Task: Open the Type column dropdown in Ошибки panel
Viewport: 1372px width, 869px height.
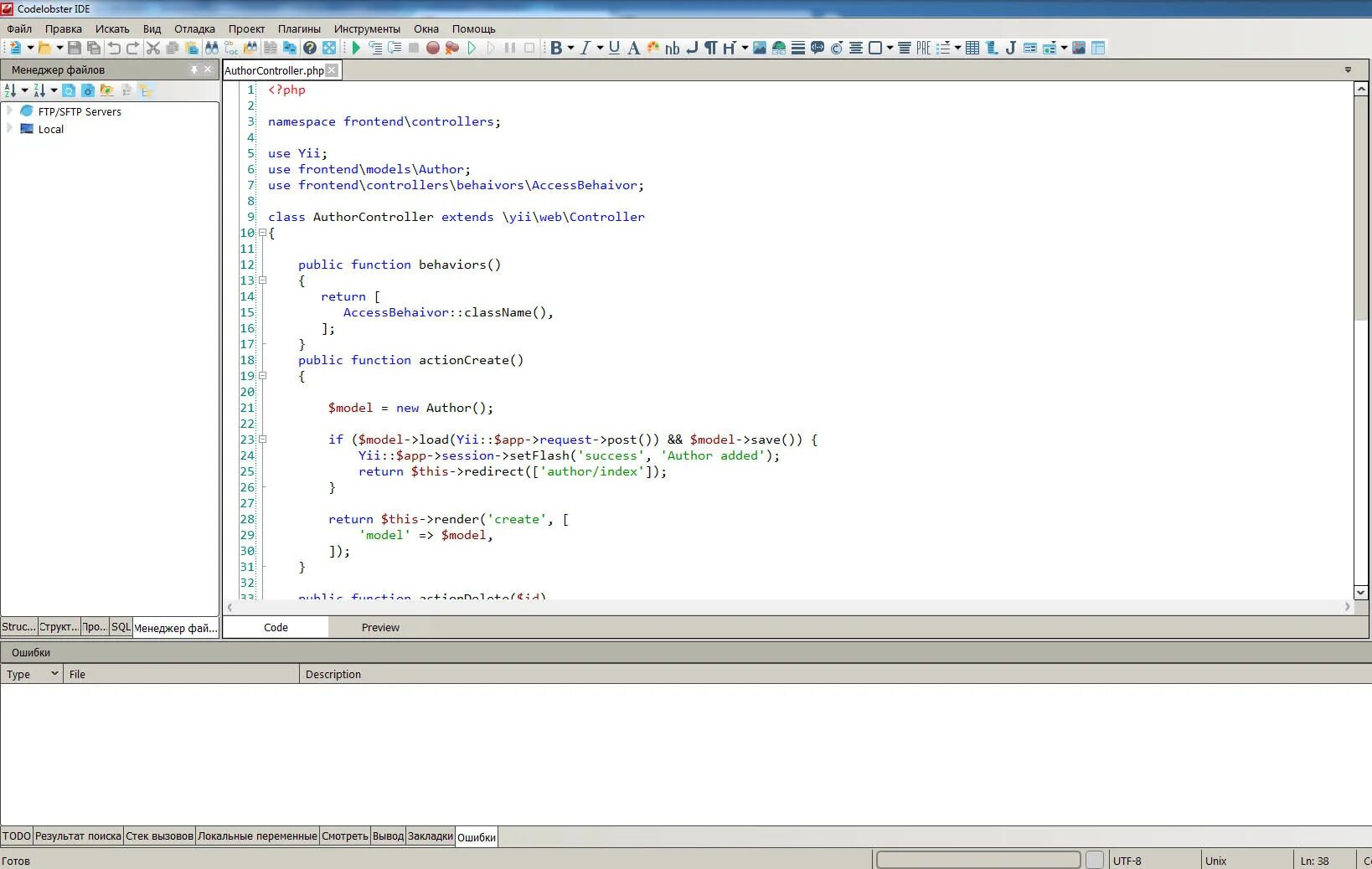Action: pyautogui.click(x=55, y=674)
